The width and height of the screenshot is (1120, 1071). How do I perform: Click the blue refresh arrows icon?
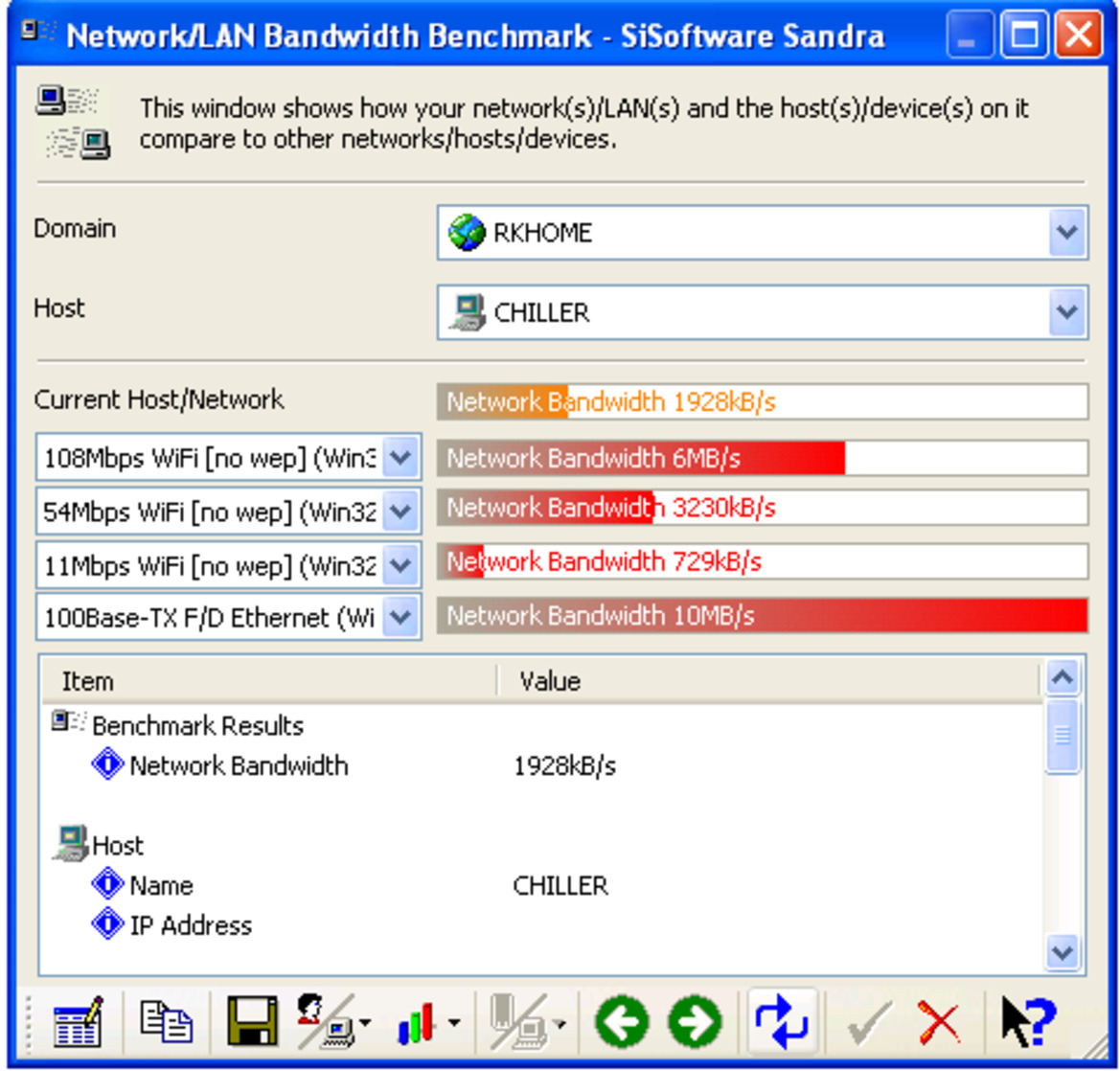coord(782,1022)
